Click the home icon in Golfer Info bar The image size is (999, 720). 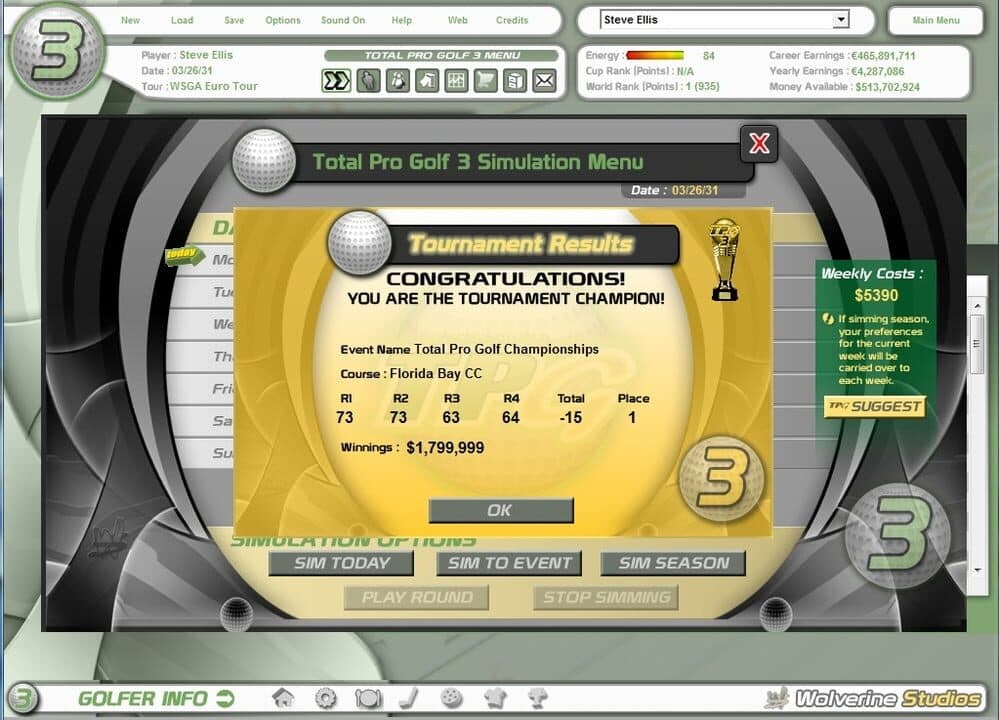tap(284, 698)
